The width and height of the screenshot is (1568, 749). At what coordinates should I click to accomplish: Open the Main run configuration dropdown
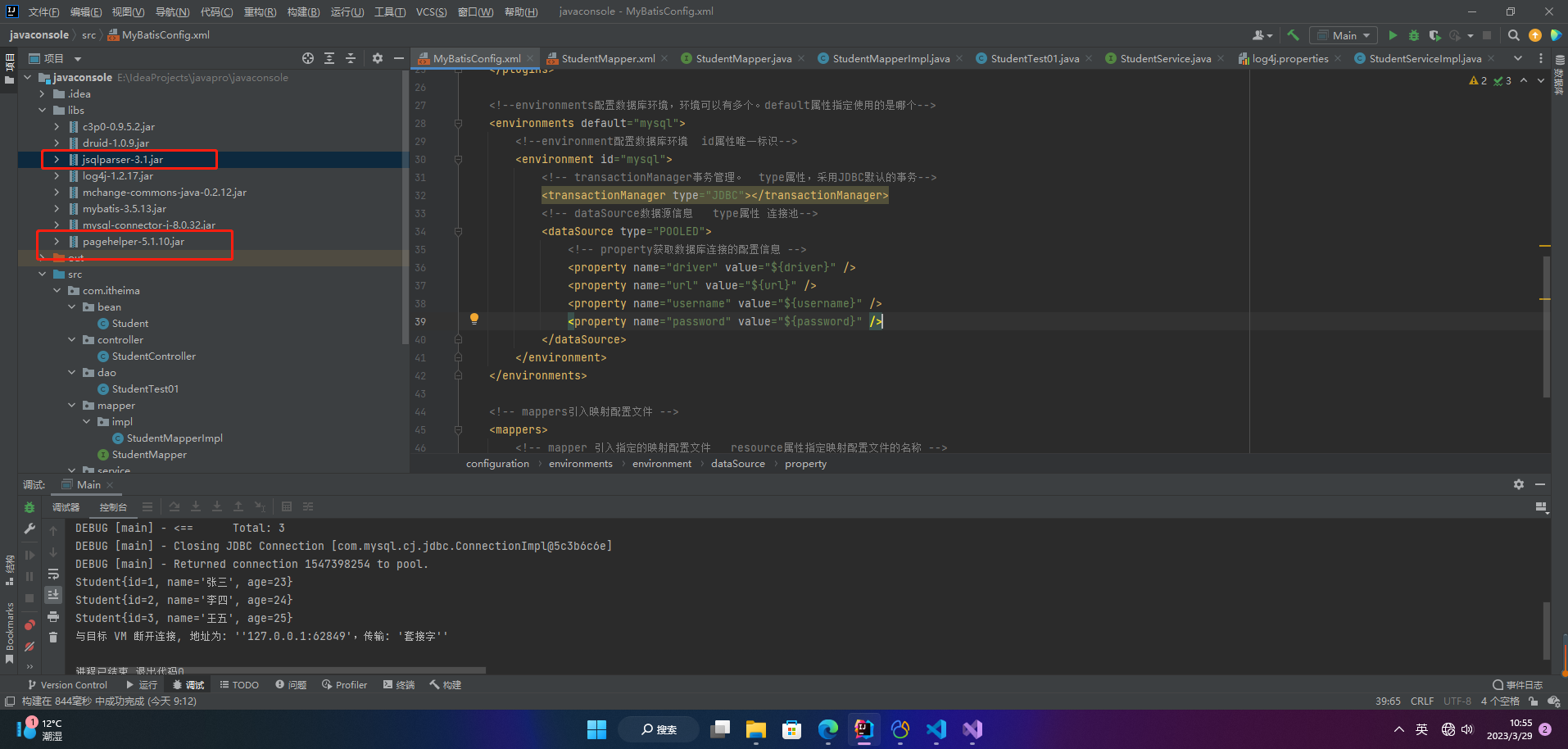point(1344,35)
